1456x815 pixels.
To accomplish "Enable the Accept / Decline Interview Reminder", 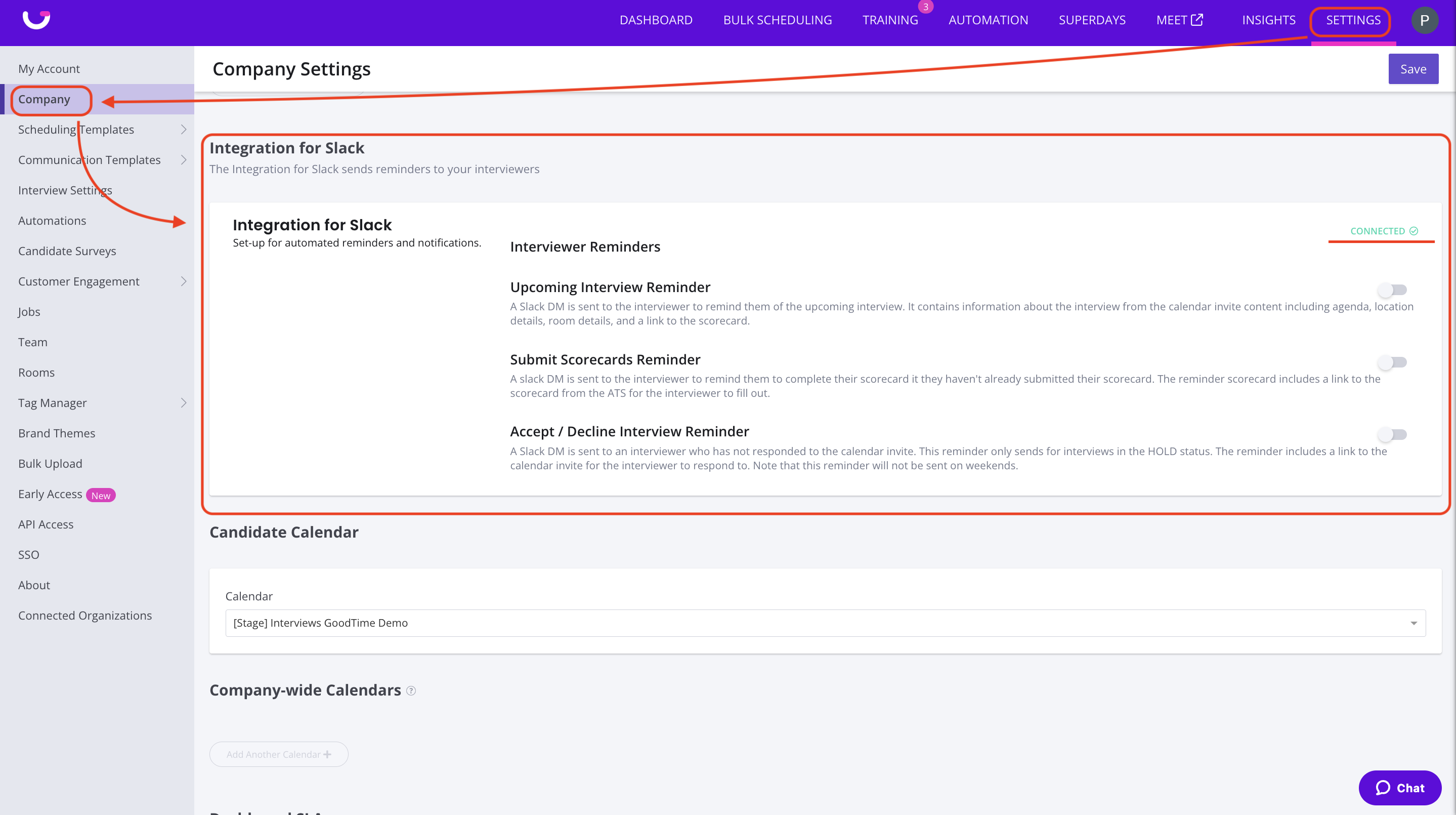I will pos(1392,434).
